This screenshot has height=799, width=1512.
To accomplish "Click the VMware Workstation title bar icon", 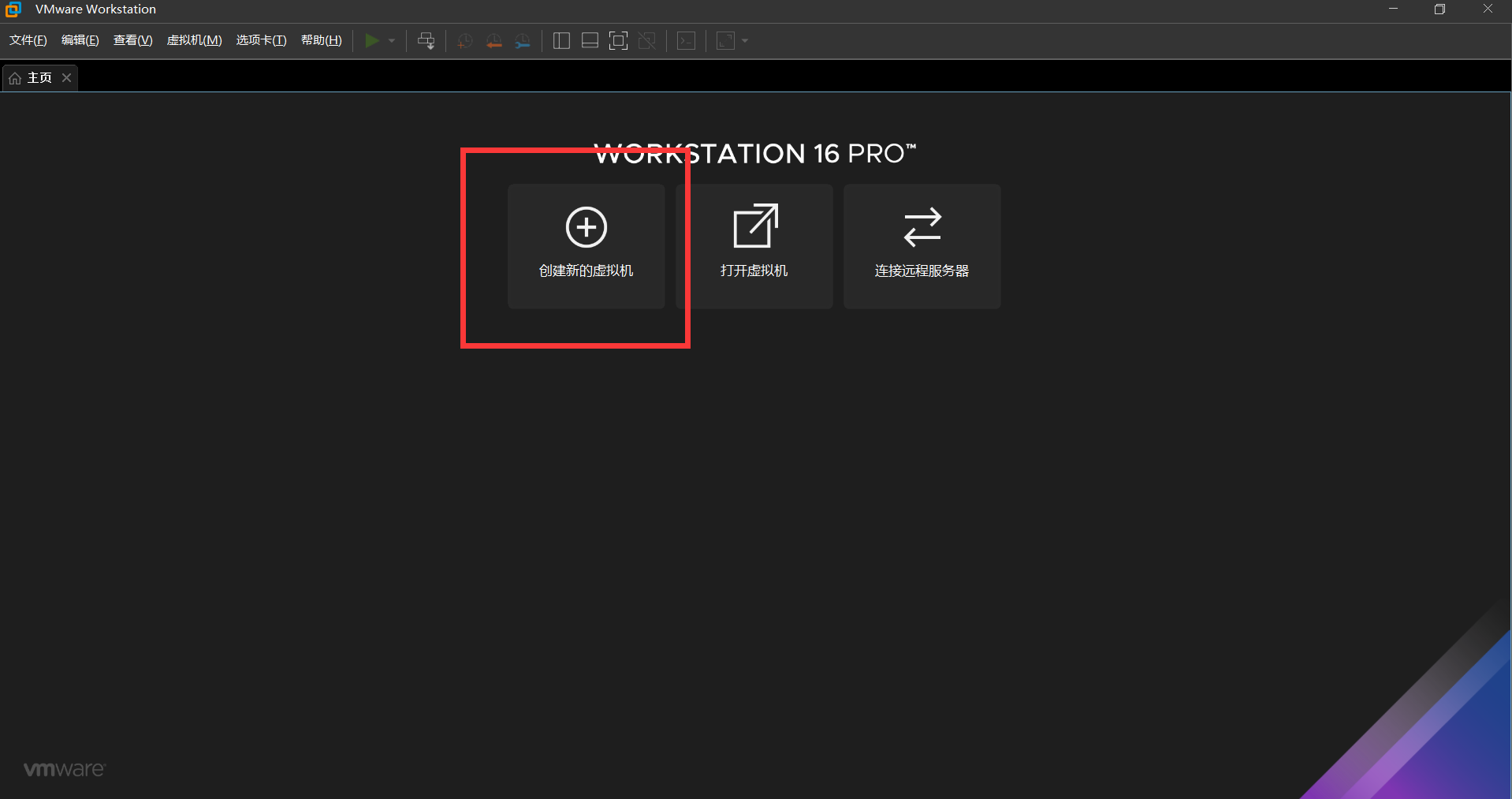I will (13, 9).
